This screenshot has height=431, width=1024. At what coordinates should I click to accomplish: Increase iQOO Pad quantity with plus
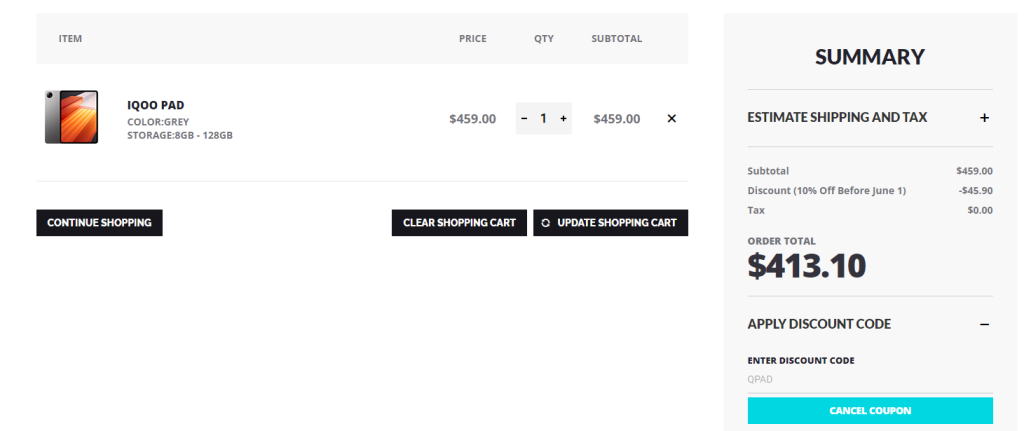click(564, 118)
